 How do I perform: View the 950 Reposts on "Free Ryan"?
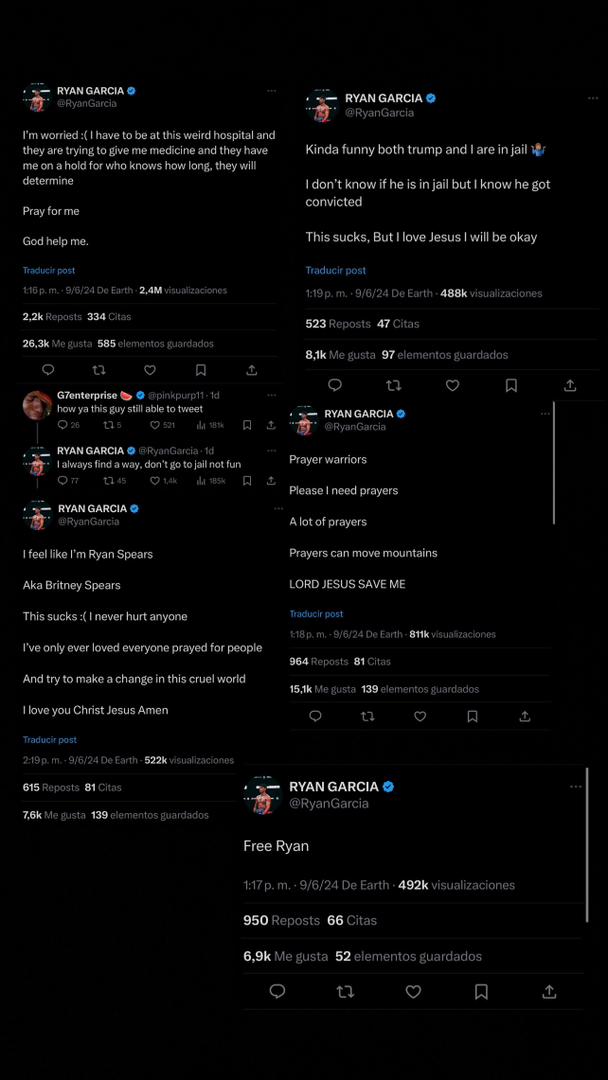pos(281,920)
